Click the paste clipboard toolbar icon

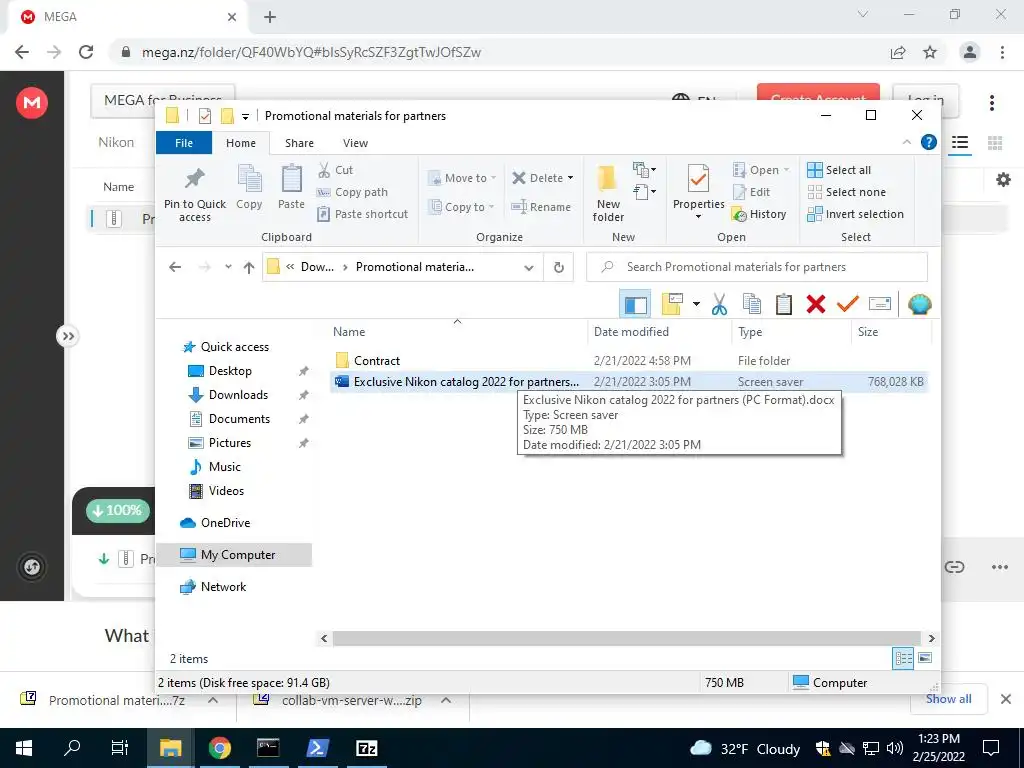pos(784,304)
